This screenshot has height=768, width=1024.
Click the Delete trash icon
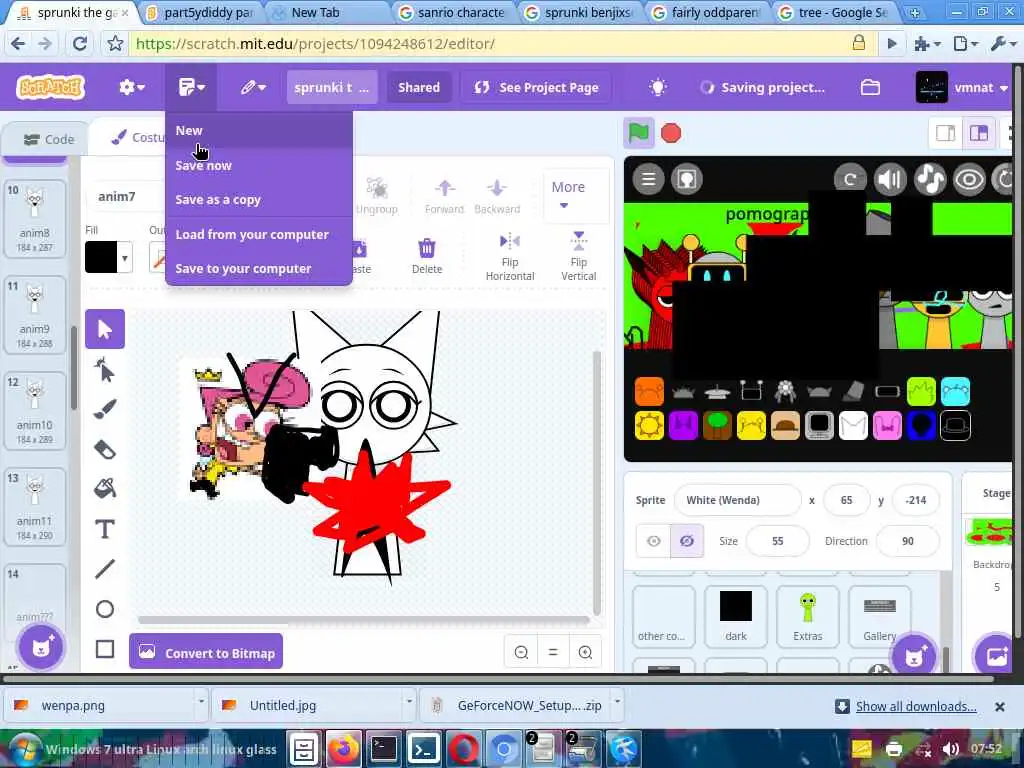tap(426, 255)
